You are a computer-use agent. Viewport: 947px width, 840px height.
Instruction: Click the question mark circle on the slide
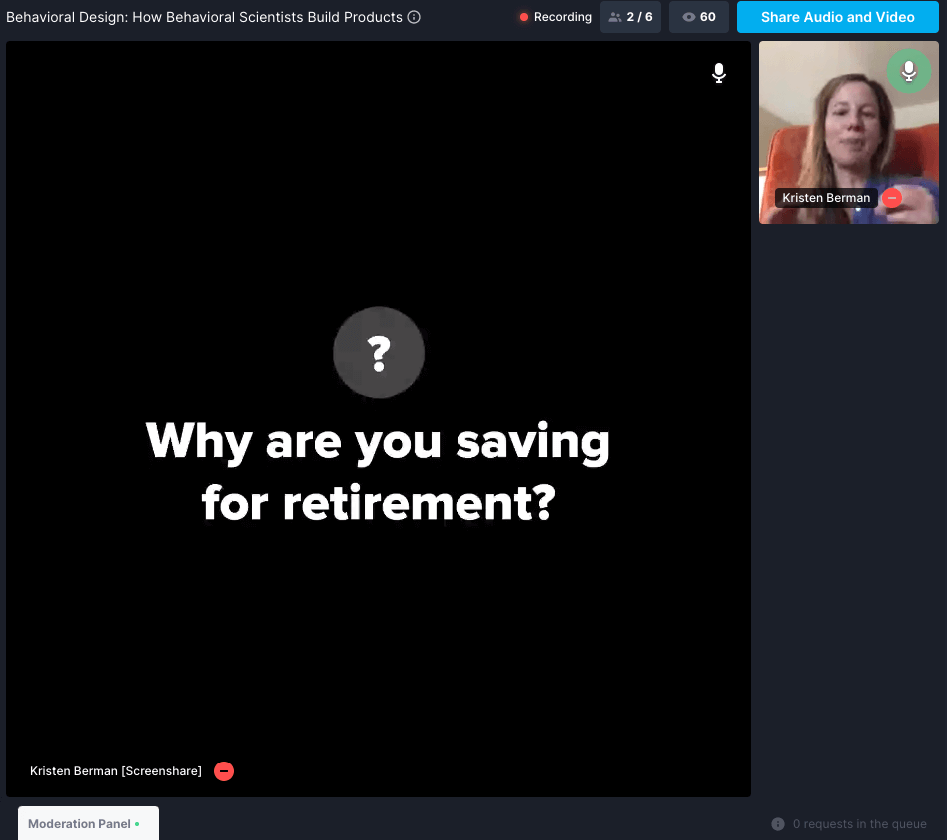coord(379,353)
